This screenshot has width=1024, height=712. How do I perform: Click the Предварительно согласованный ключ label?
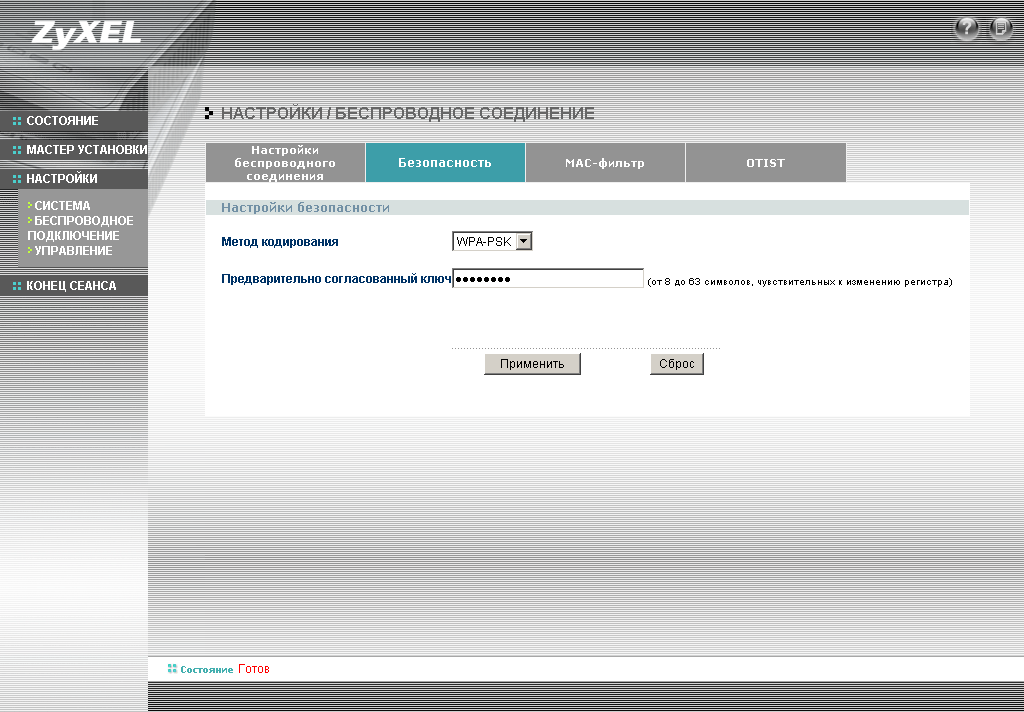[336, 279]
